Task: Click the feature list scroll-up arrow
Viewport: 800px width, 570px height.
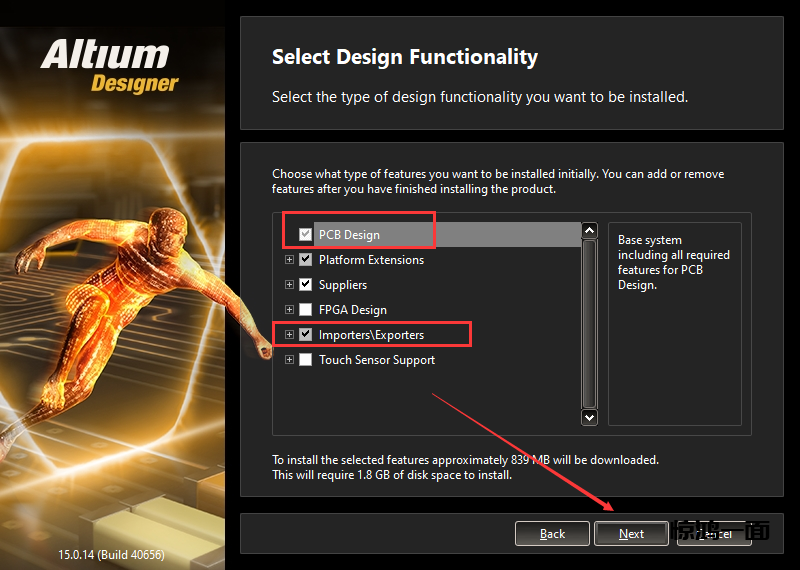Action: click(x=589, y=231)
